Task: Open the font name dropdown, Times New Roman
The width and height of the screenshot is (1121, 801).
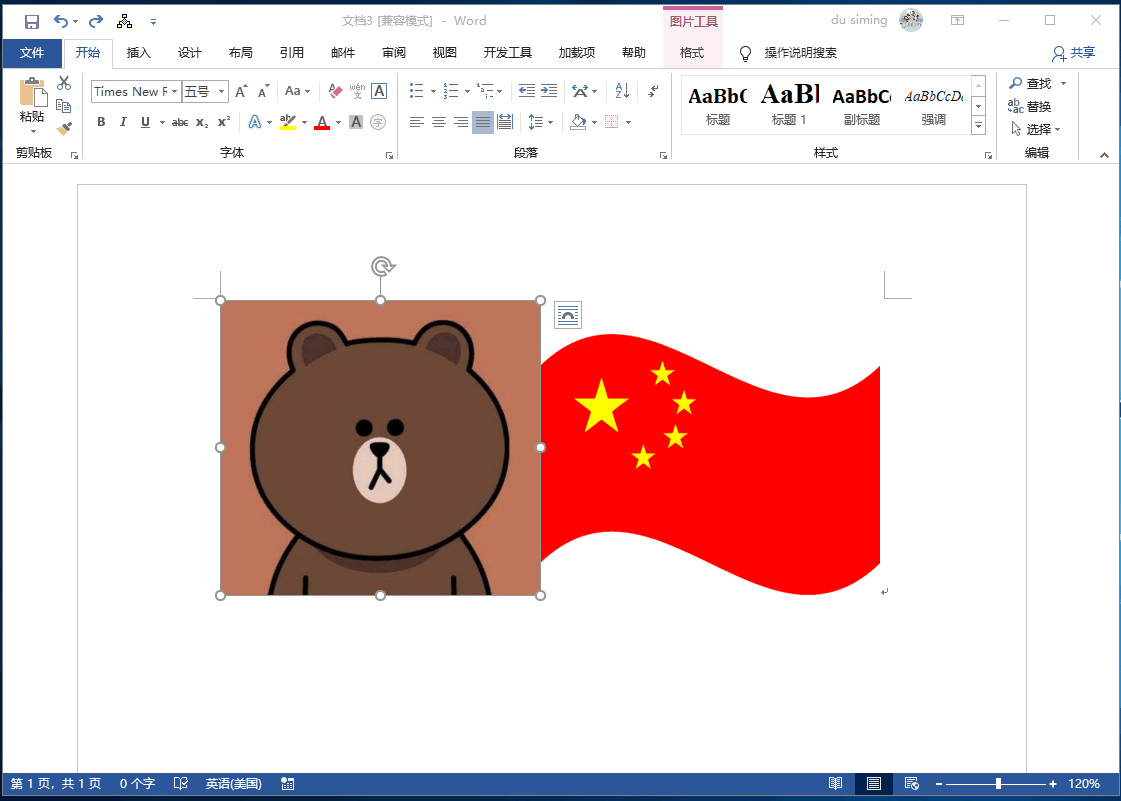Action: click(174, 92)
